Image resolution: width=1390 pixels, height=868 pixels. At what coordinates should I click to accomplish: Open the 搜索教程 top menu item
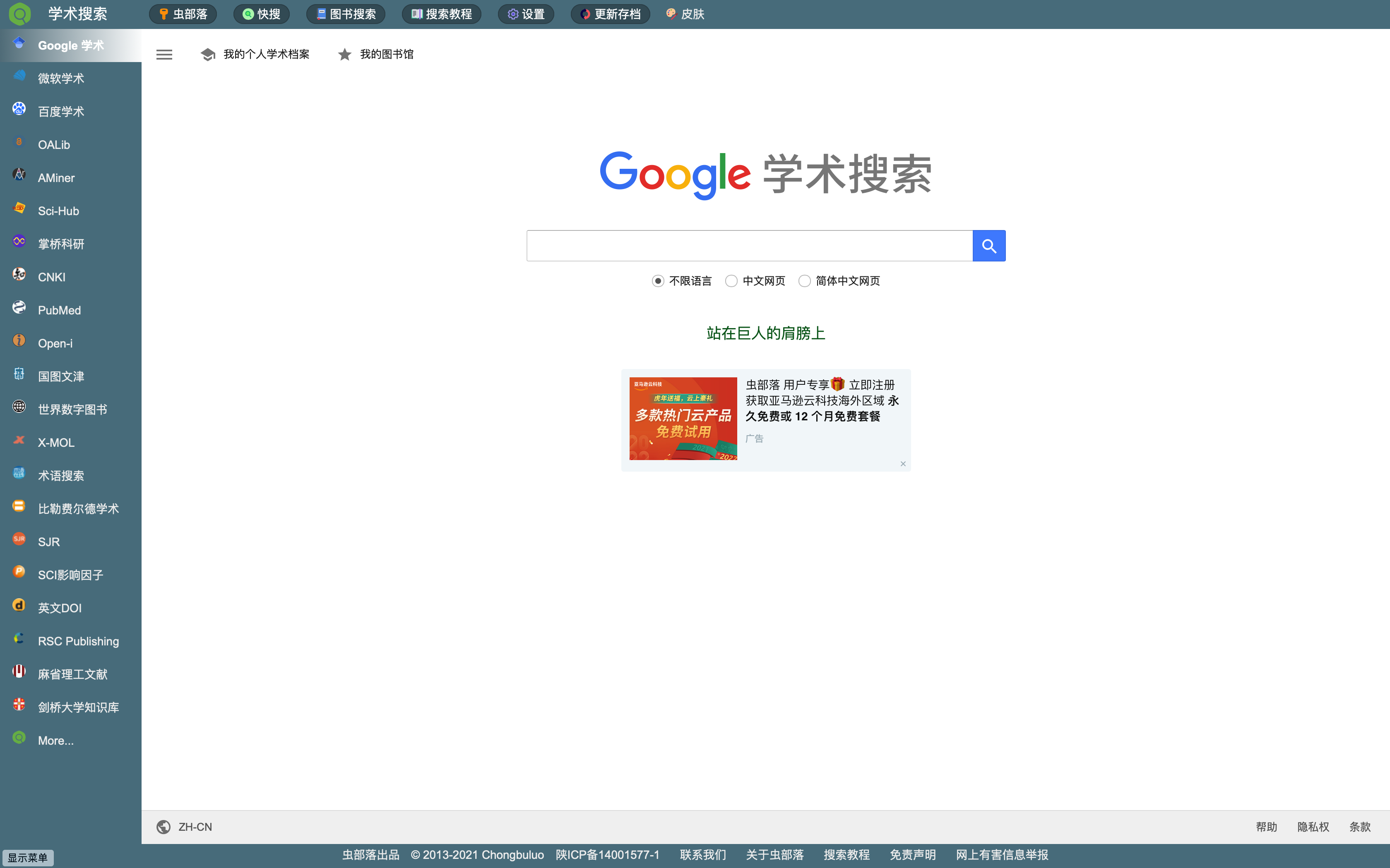tap(441, 14)
